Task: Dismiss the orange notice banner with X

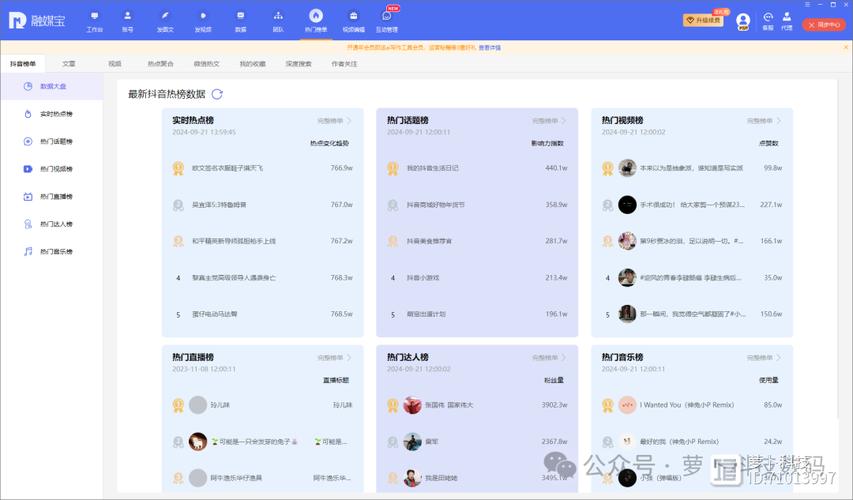Action: tap(846, 47)
